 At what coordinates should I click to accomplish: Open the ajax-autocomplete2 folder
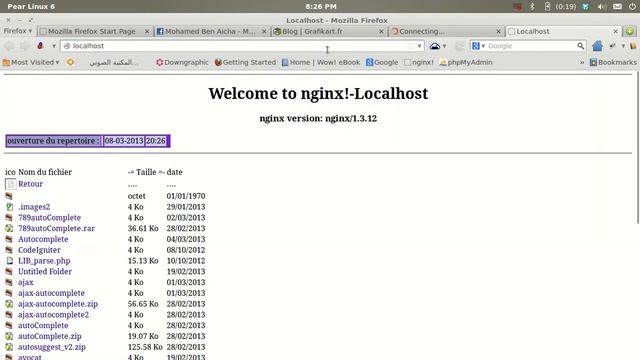(53, 315)
